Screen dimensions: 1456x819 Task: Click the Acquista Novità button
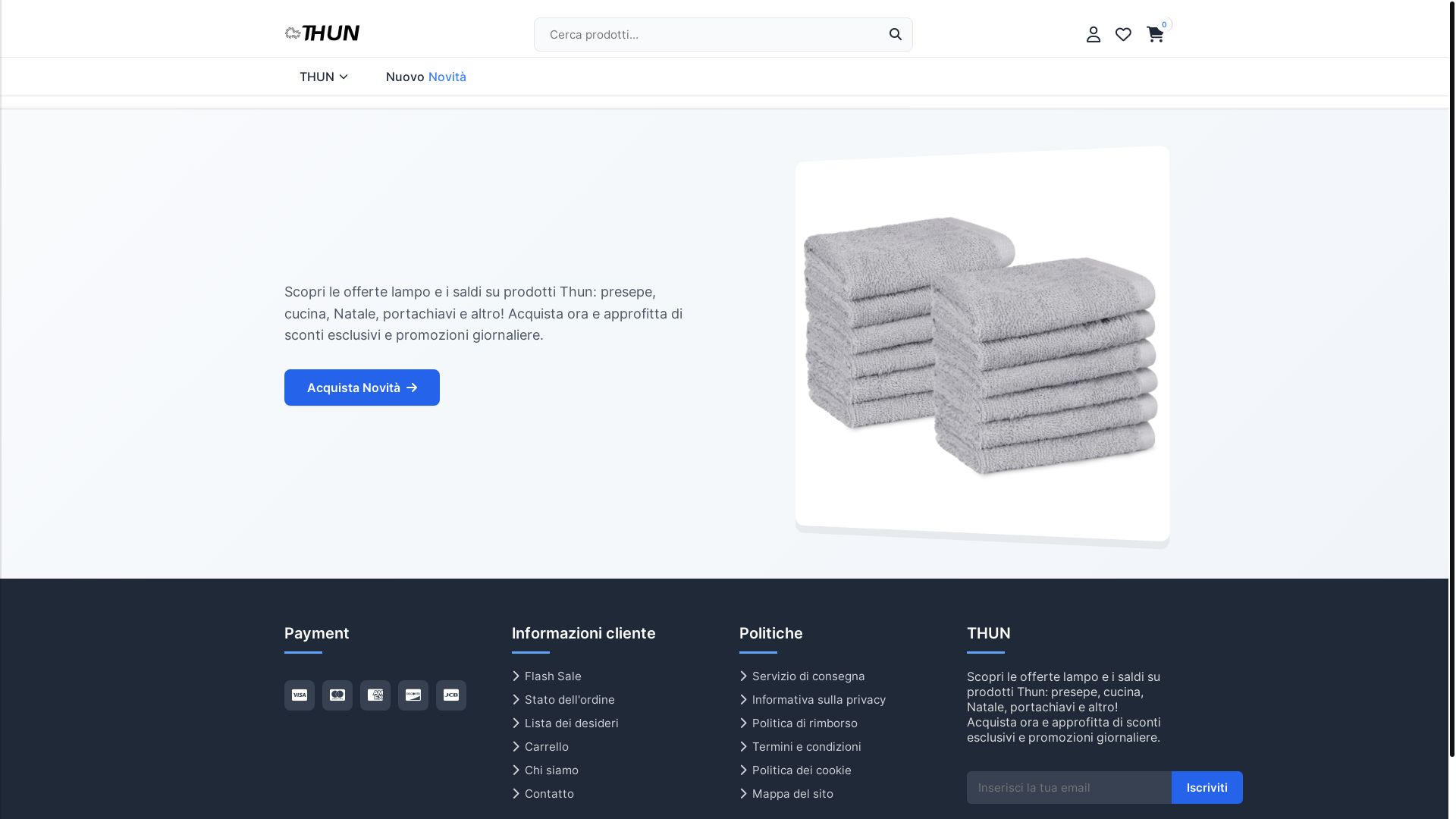coord(362,388)
